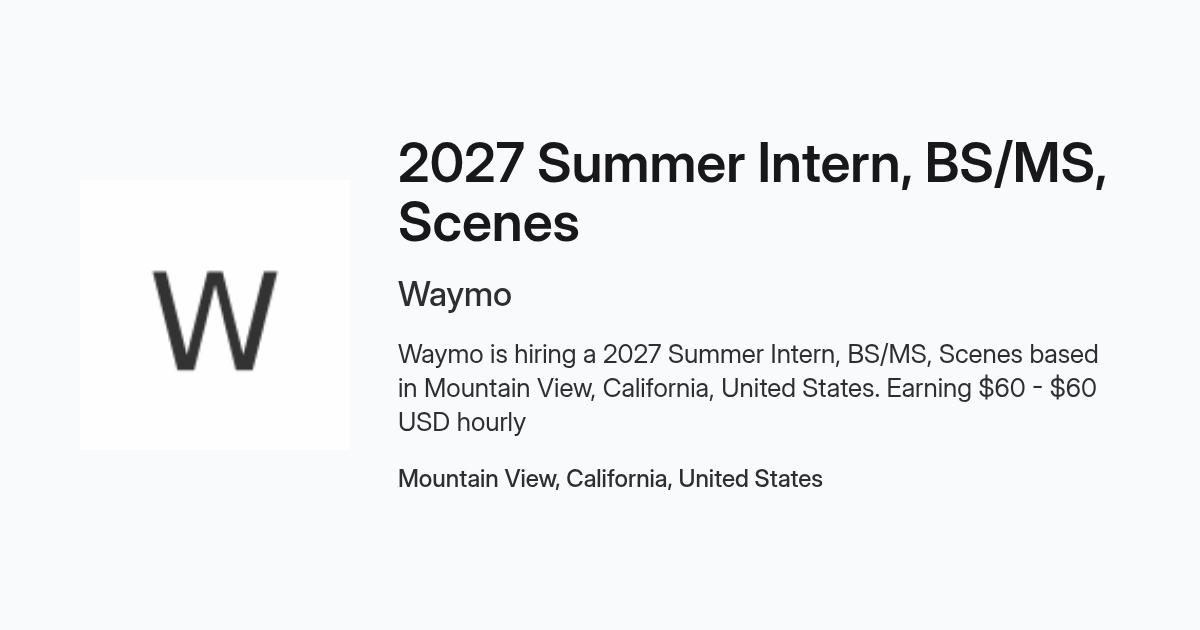Click the bold Mountain View location line
This screenshot has height=630, width=1200.
coord(610,479)
